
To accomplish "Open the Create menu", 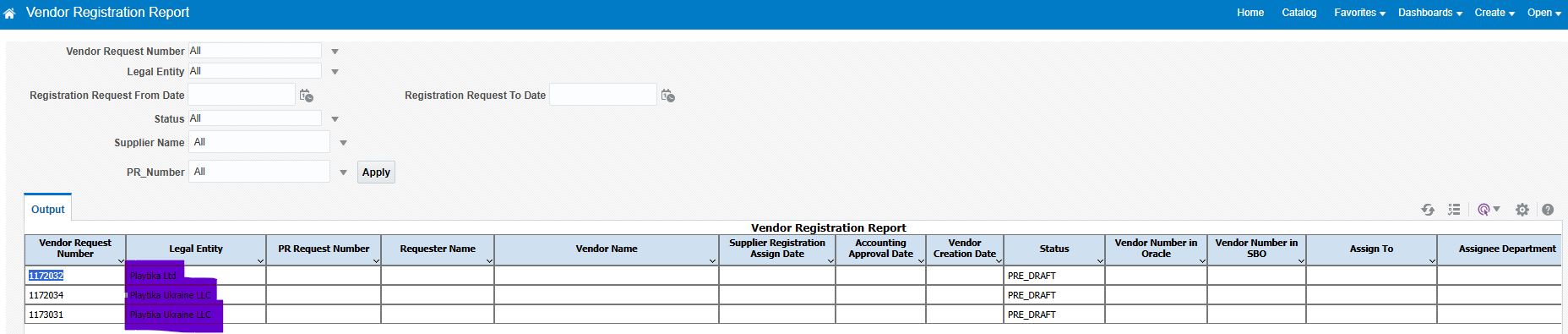I will [1494, 13].
